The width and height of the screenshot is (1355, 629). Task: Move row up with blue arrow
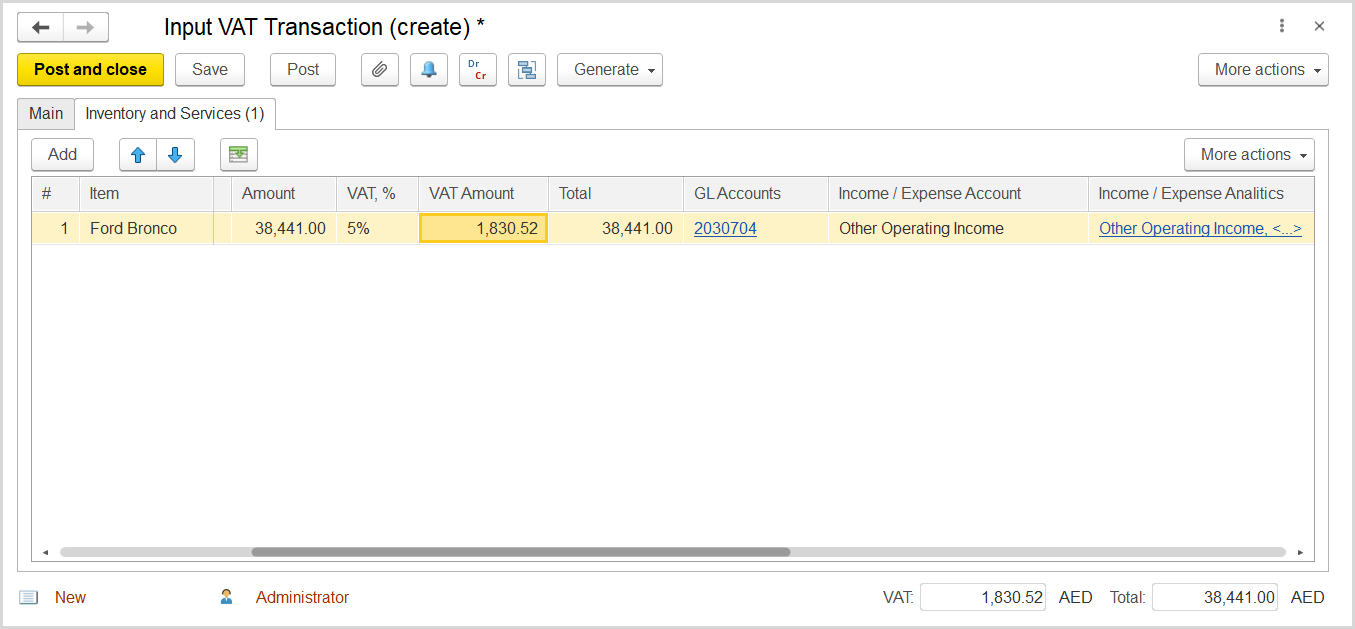(138, 155)
